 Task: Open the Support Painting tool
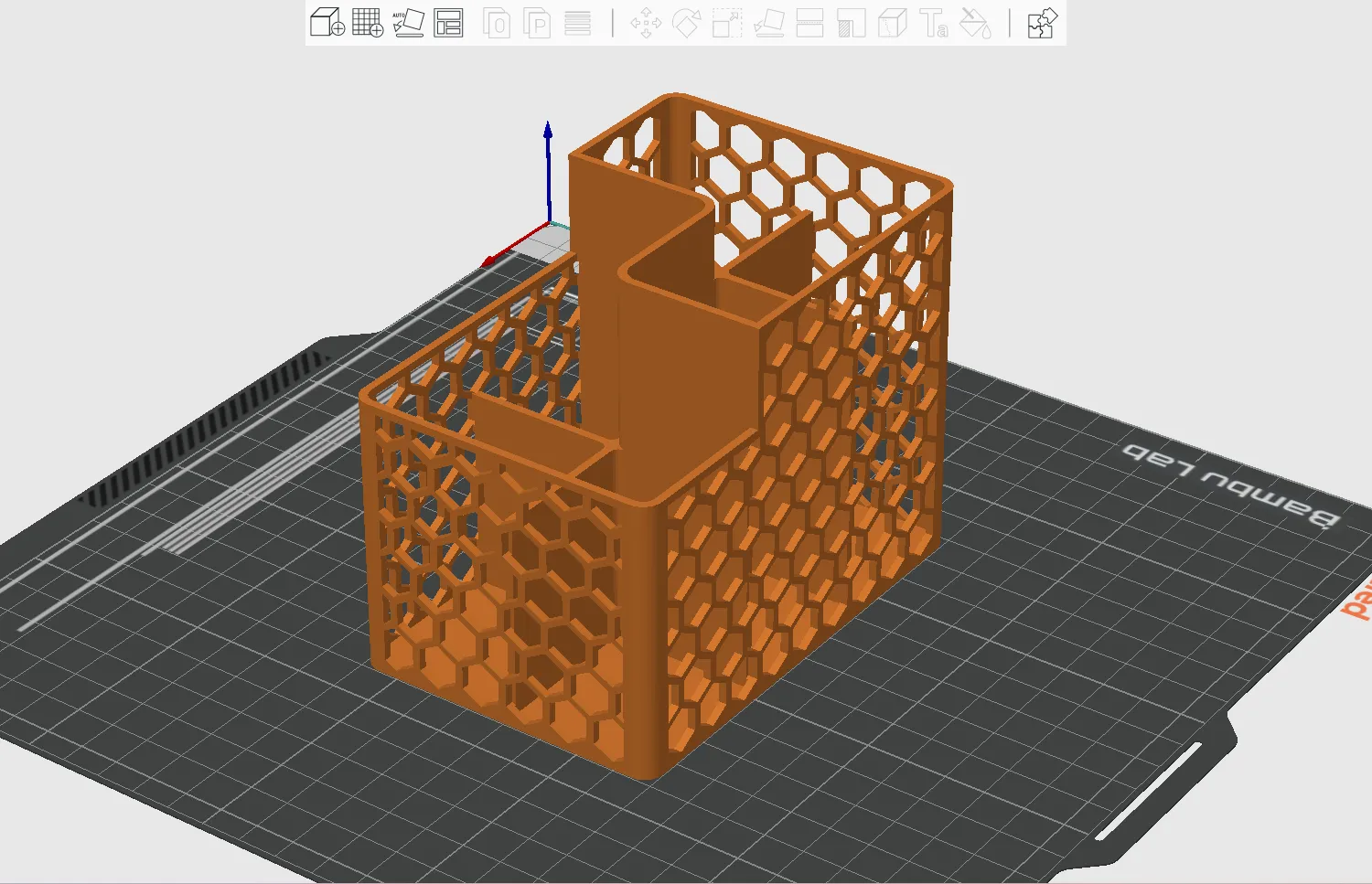(851, 23)
